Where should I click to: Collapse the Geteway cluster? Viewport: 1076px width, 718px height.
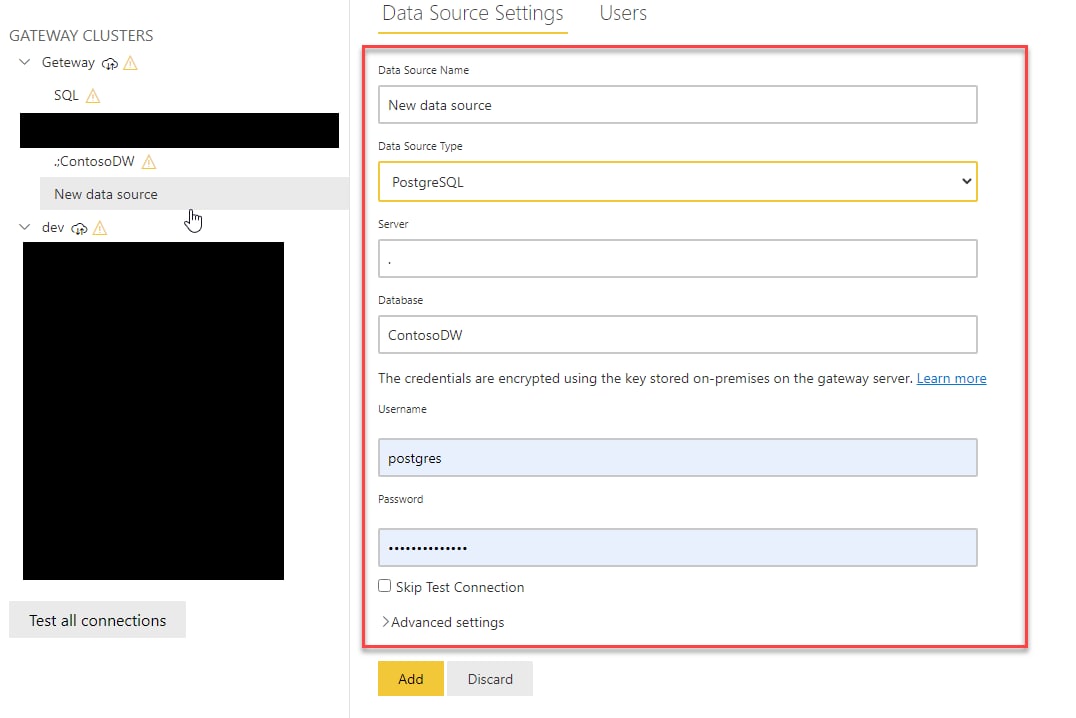tap(25, 62)
